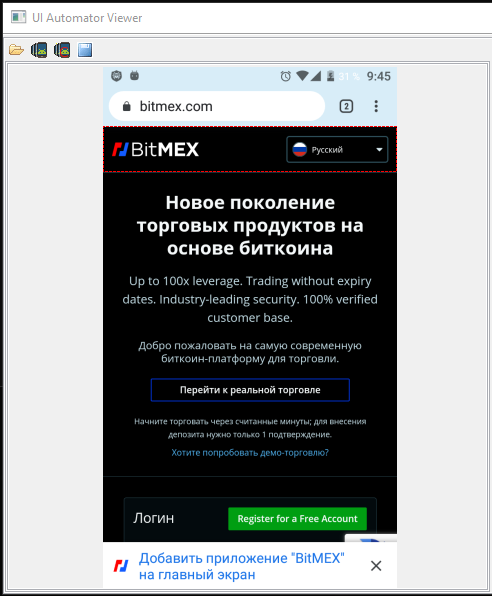Screen dimensions: 492x596
Task: Expand the Русский language dropdown
Action: 337,149
